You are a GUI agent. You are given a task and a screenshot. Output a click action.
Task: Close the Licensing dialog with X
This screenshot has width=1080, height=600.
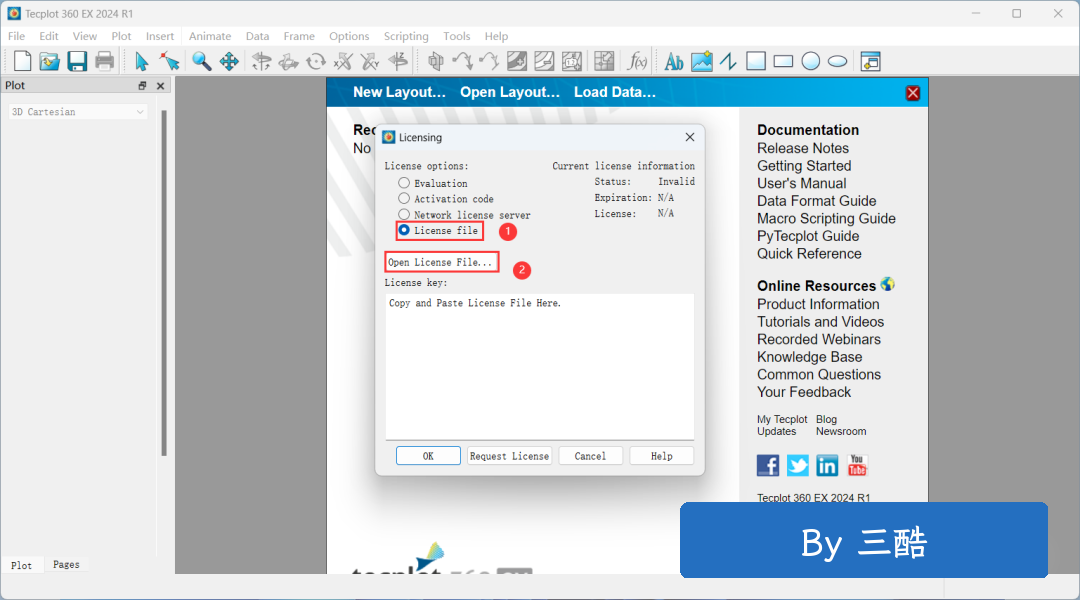(x=689, y=137)
